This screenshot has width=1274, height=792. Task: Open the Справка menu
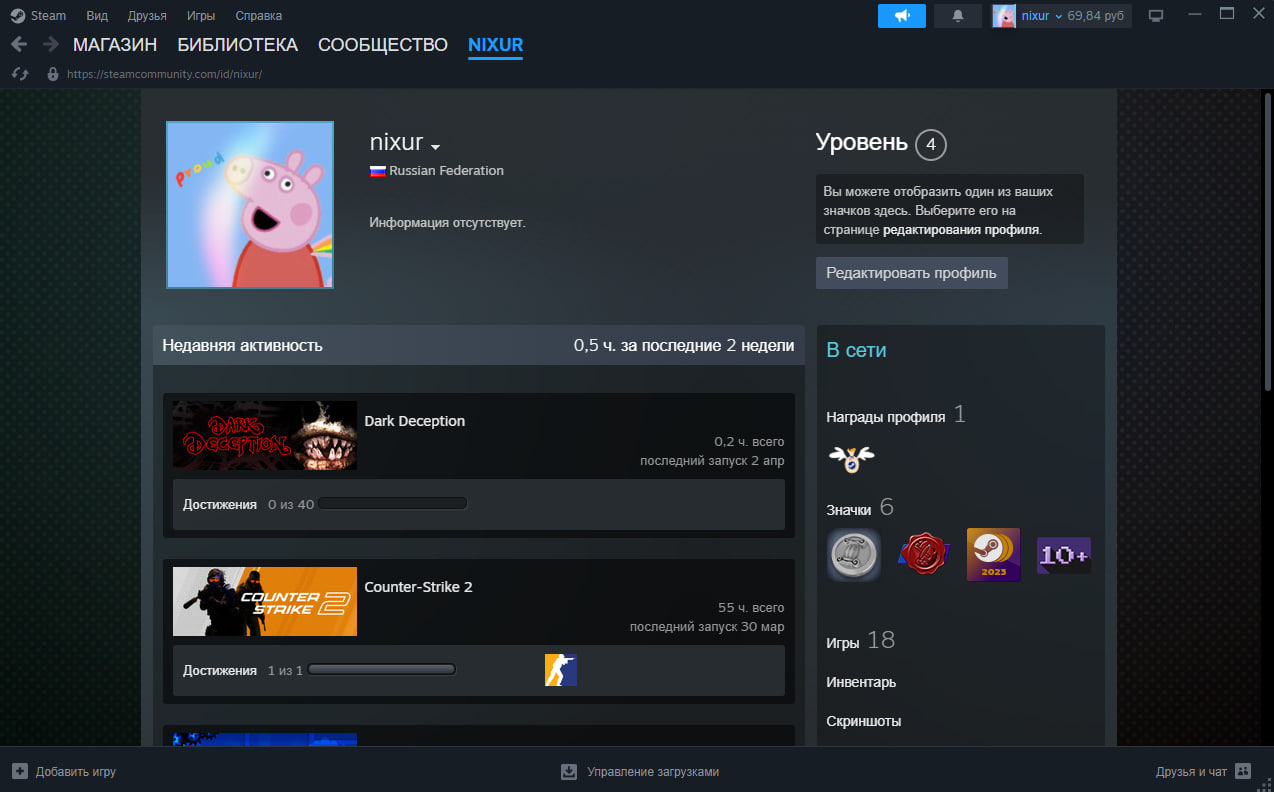pos(258,16)
